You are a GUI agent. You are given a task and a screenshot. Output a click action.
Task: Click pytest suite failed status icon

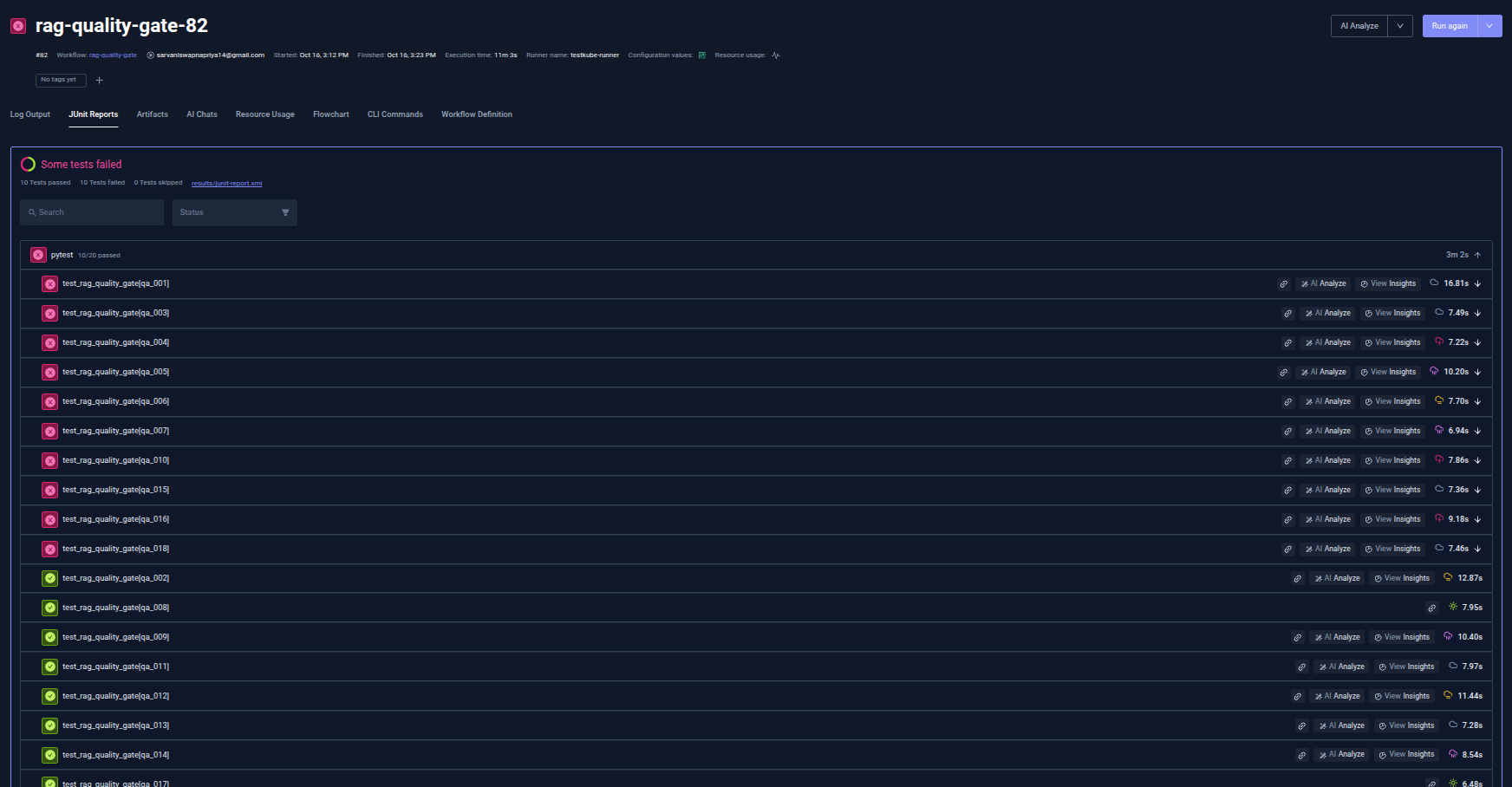38,255
